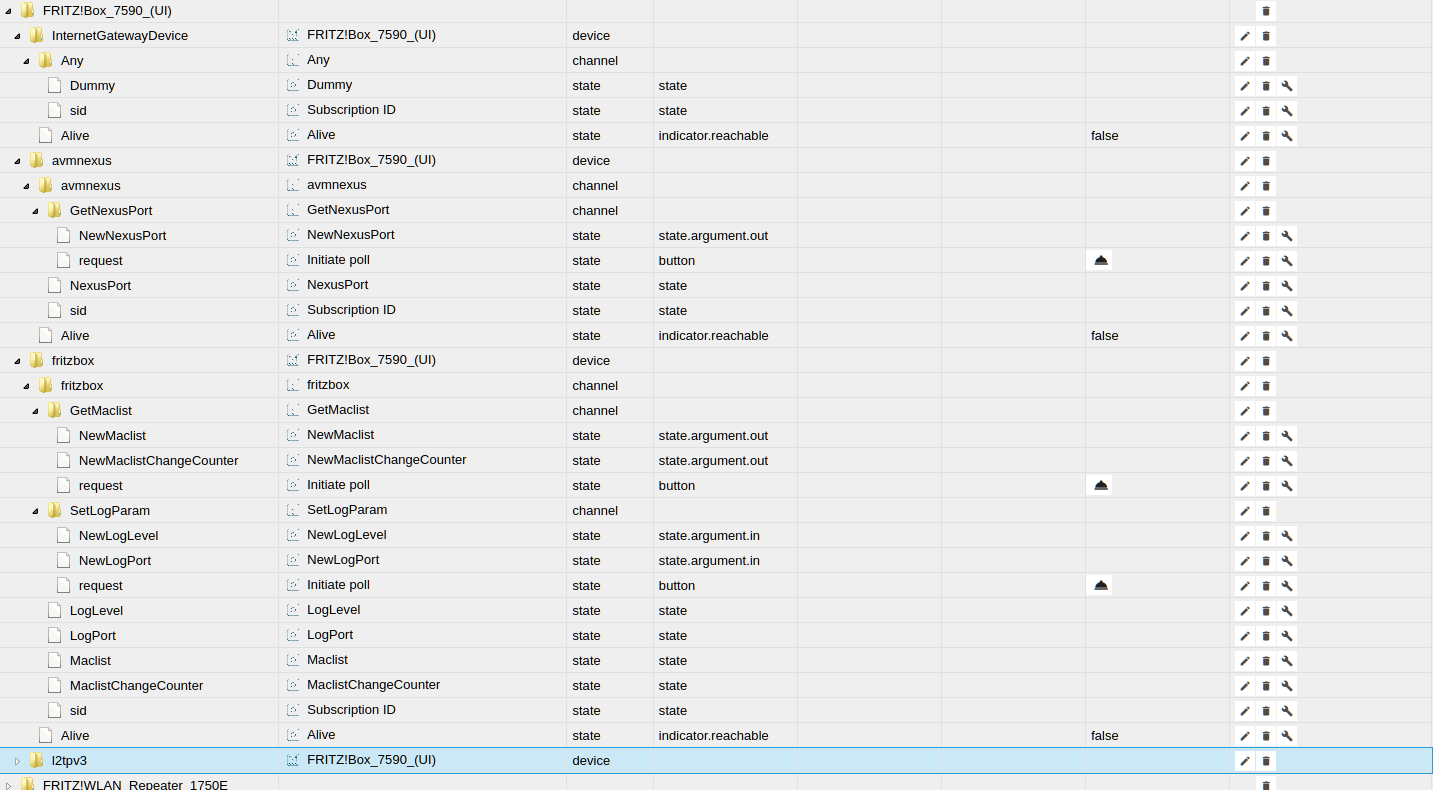Collapse the InternetGatewayDevice node
This screenshot has width=1433, height=790.
coord(17,36)
